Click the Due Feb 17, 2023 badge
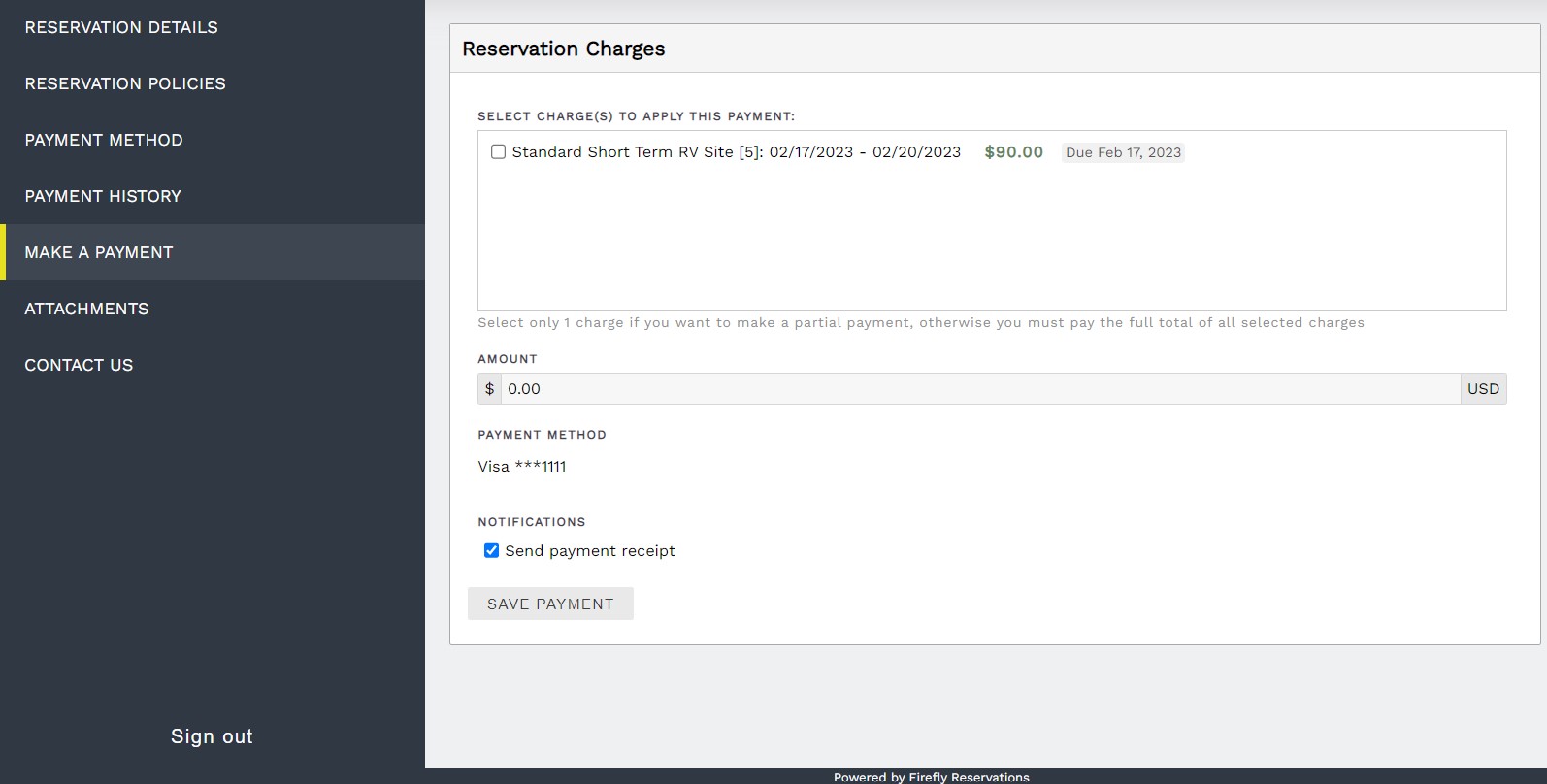Viewport: 1547px width, 784px height. coord(1123,152)
